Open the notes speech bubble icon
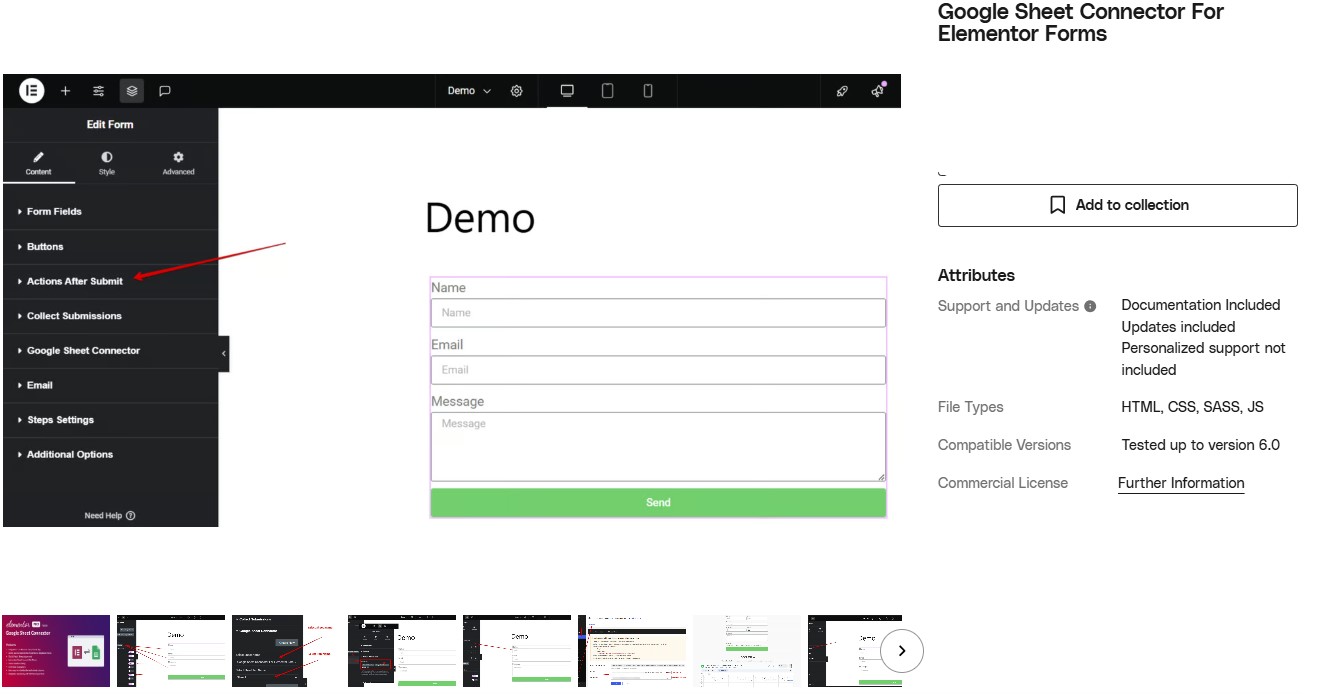The height and width of the screenshot is (694, 1329). click(x=165, y=91)
